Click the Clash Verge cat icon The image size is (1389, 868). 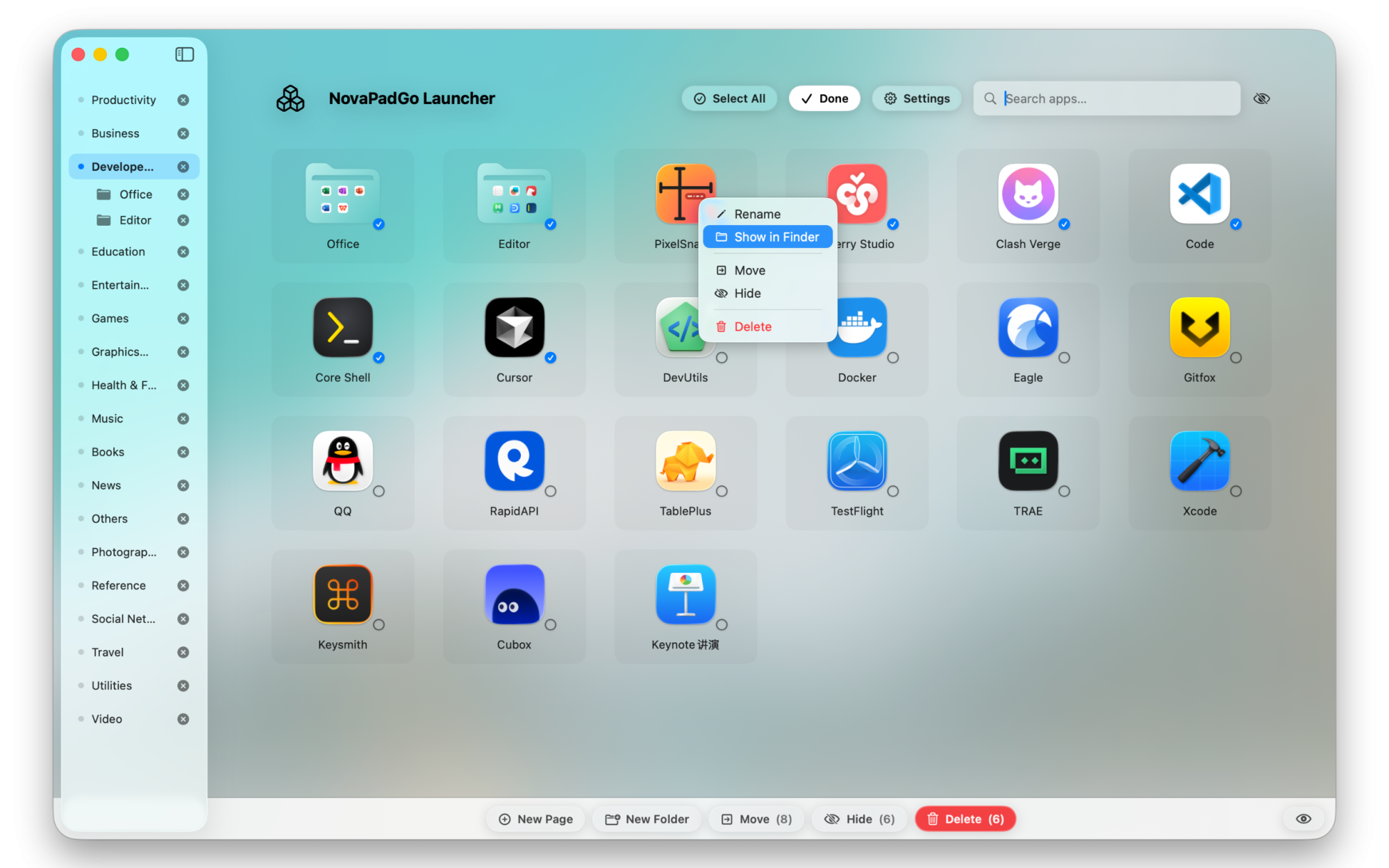[1027, 194]
